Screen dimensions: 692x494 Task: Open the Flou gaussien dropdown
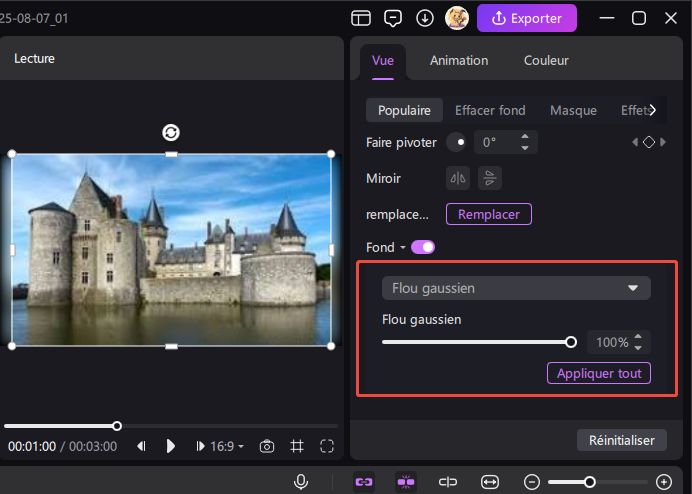point(516,288)
